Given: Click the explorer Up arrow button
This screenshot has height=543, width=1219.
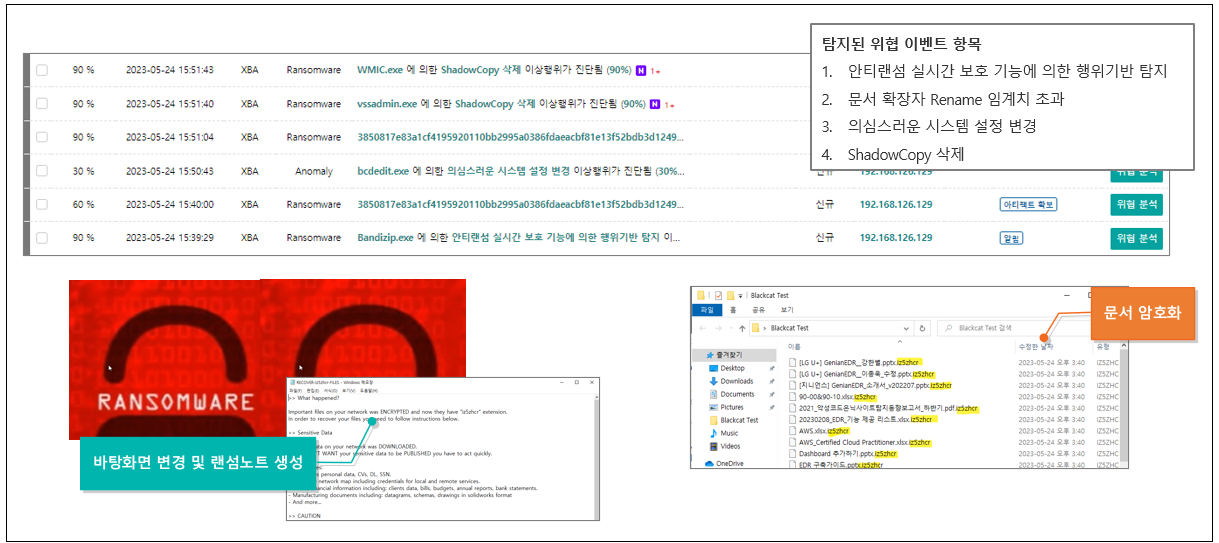Looking at the screenshot, I should tap(742, 328).
